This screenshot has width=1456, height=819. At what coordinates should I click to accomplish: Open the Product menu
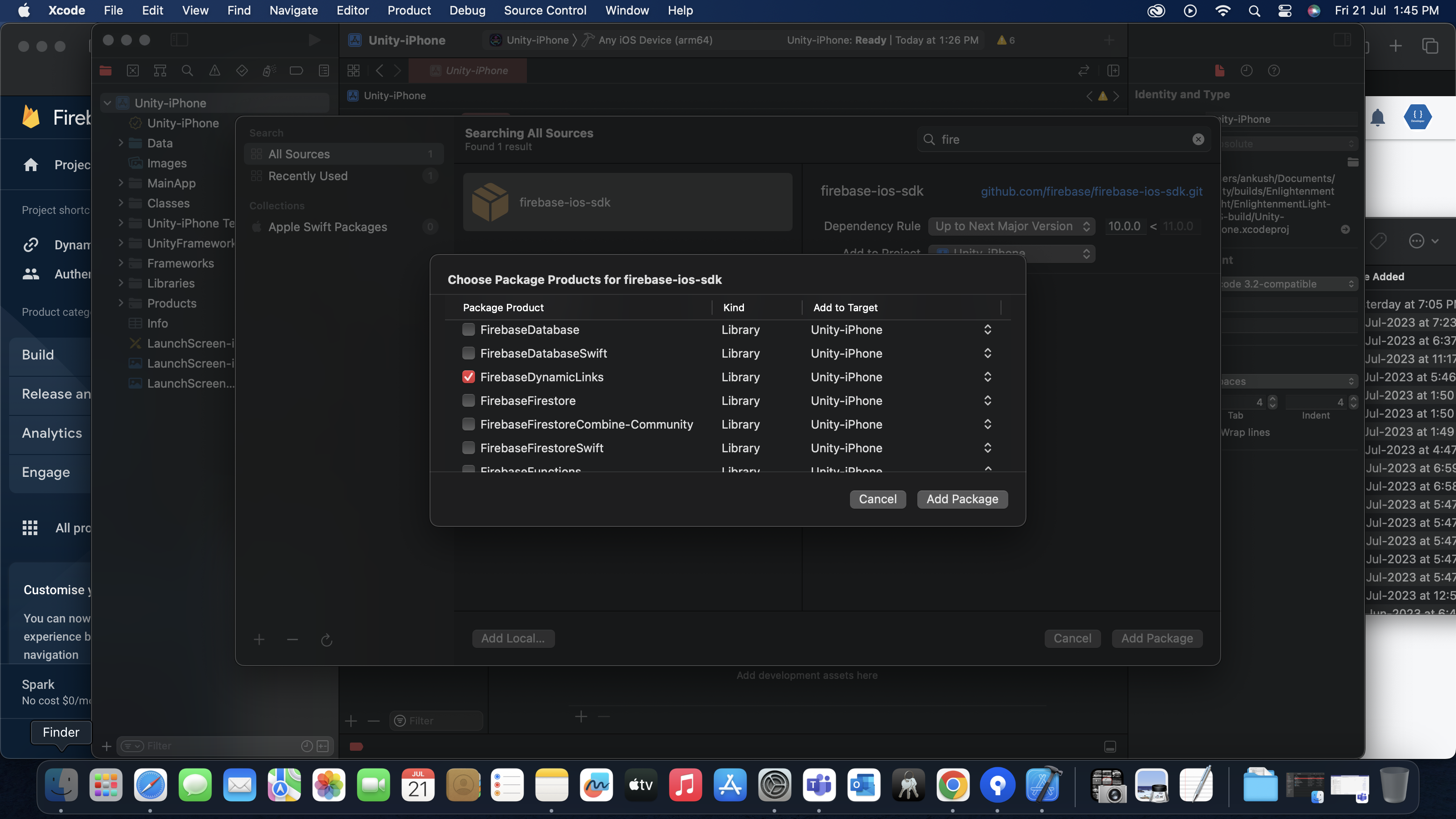click(409, 10)
